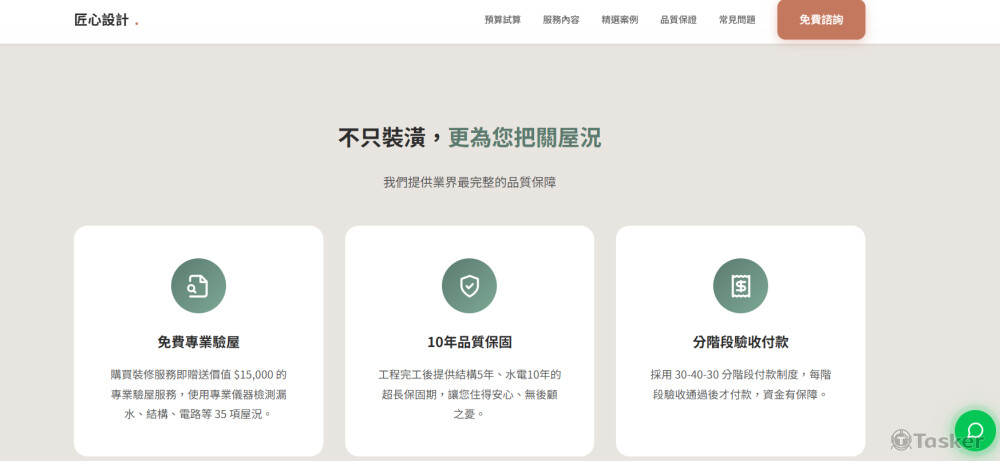The height and width of the screenshot is (461, 1000).
Task: Click the shield checkmark icon for 10年品質保固
Action: 469,286
